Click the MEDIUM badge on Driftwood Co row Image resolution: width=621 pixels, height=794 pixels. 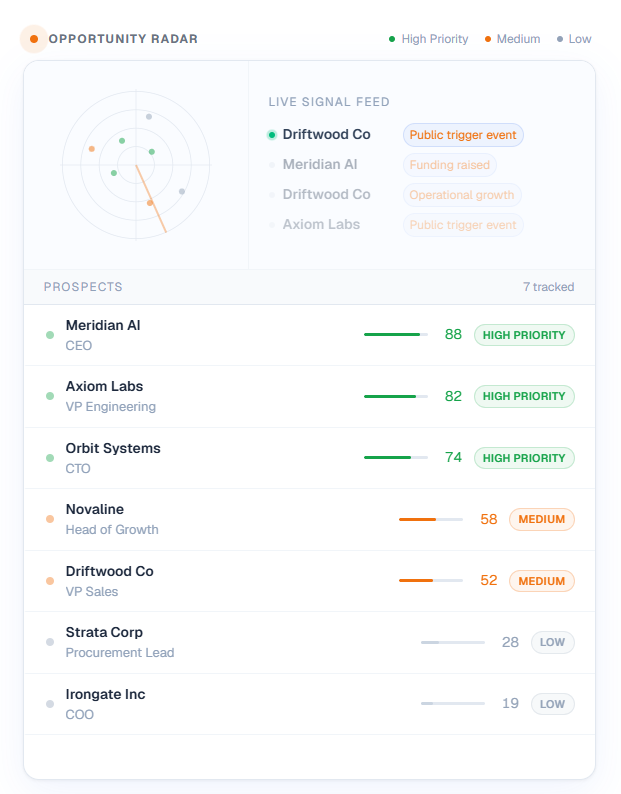coord(541,581)
